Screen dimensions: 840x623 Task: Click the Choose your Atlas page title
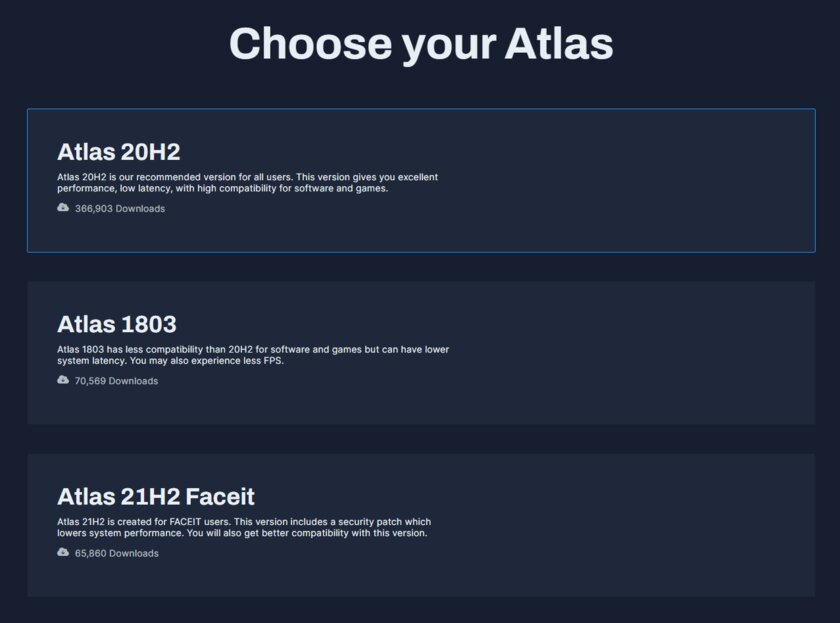pos(420,44)
